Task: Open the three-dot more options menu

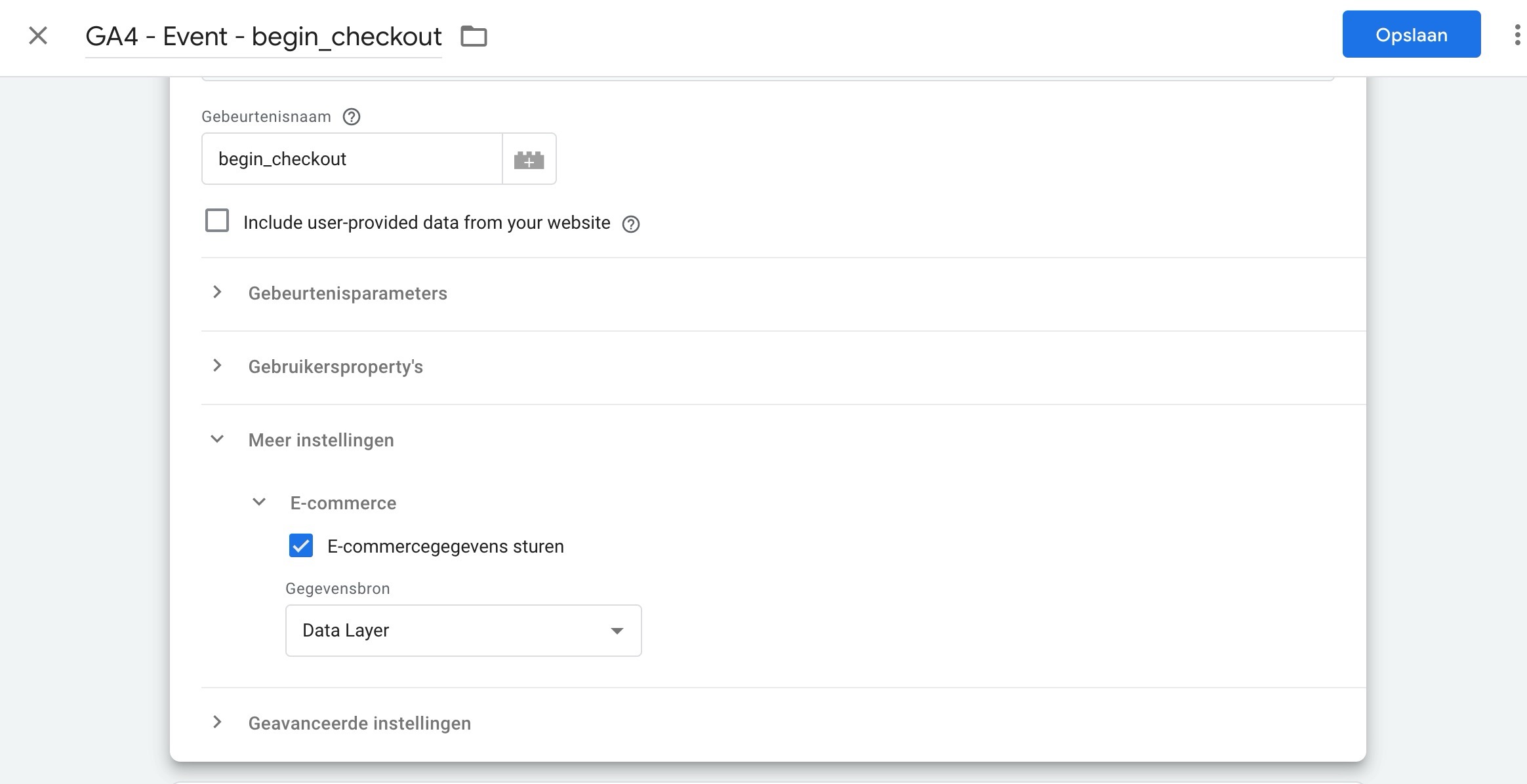Action: pos(1517,35)
